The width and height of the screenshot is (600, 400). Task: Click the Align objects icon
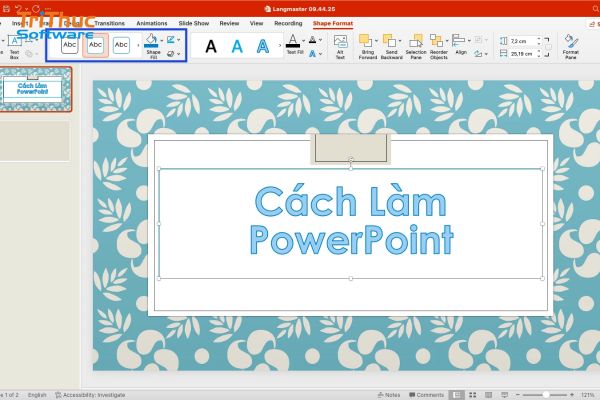458,40
